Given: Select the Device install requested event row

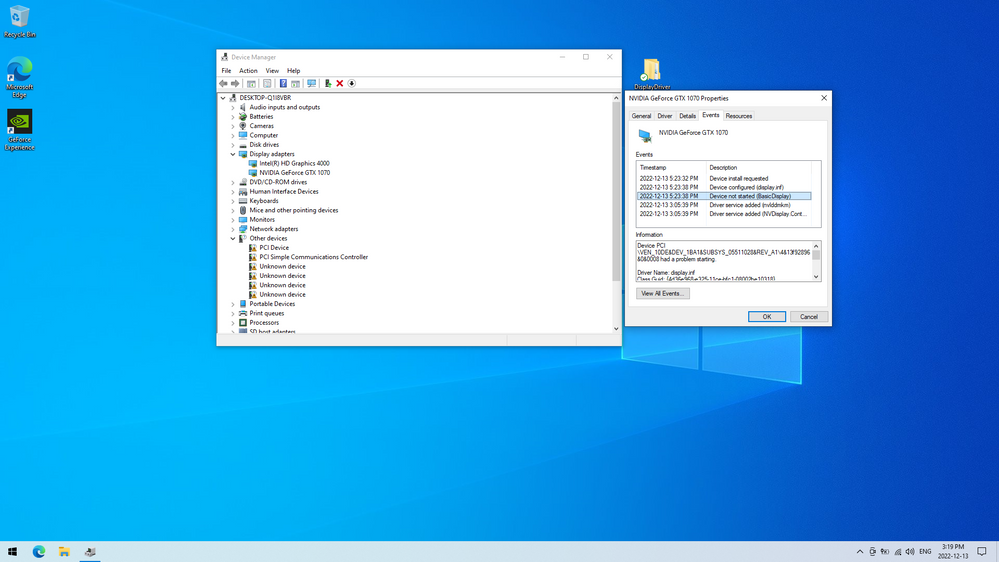Looking at the screenshot, I should [x=724, y=178].
